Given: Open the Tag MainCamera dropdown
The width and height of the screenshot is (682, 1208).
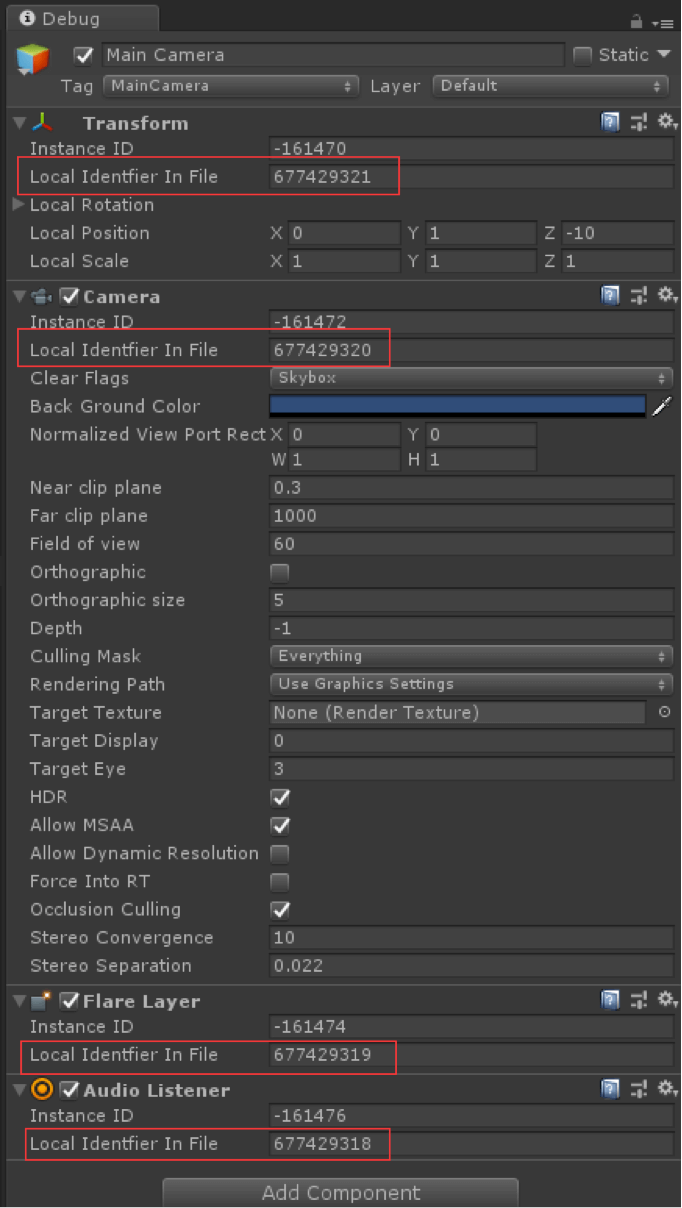Looking at the screenshot, I should (x=230, y=86).
